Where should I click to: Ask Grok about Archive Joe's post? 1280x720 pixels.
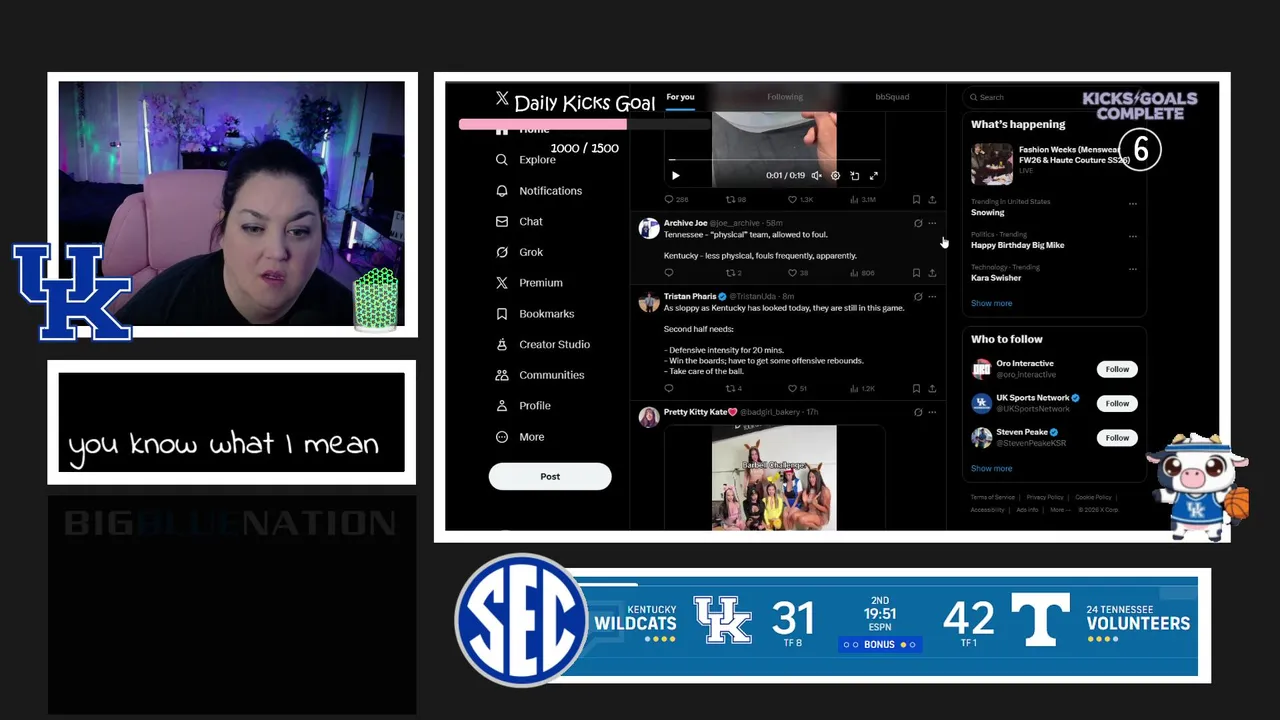tap(918, 223)
